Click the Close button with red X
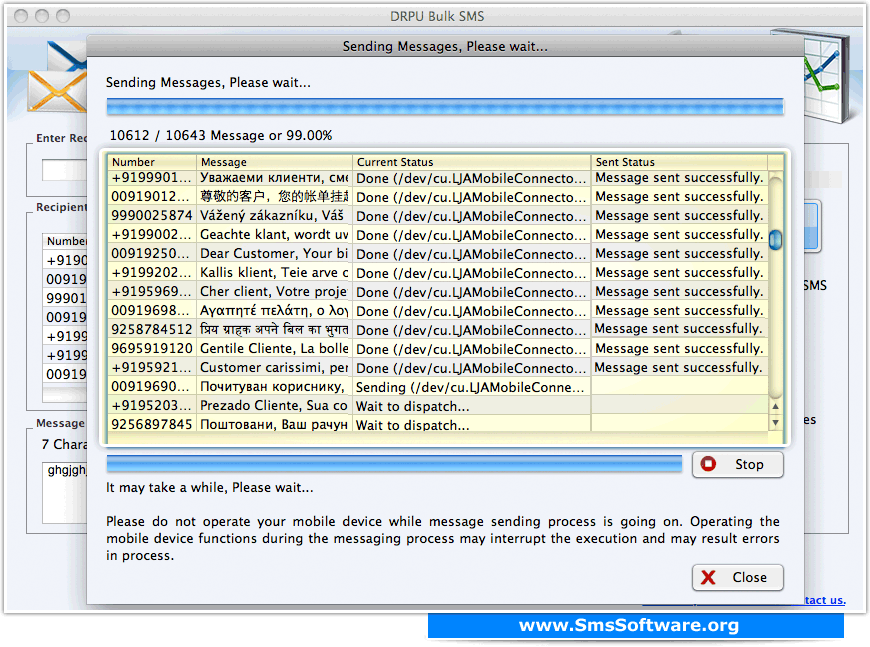This screenshot has width=870, height=647. click(x=737, y=577)
